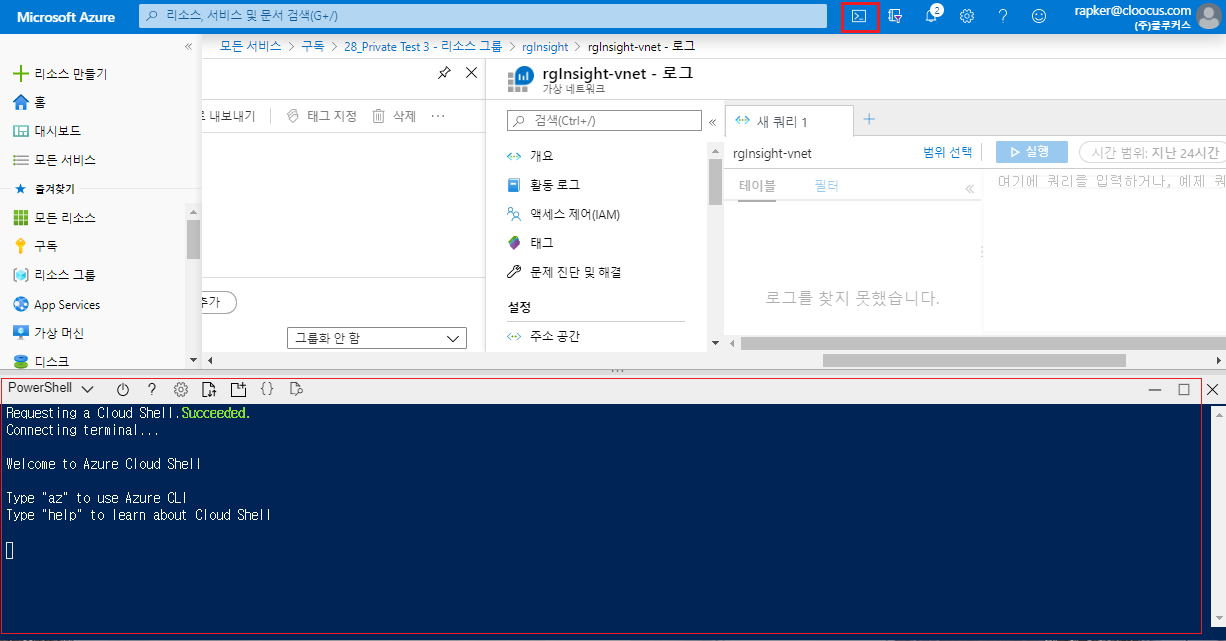Run the query with 실행 button
The height and width of the screenshot is (641, 1226).
[1031, 152]
